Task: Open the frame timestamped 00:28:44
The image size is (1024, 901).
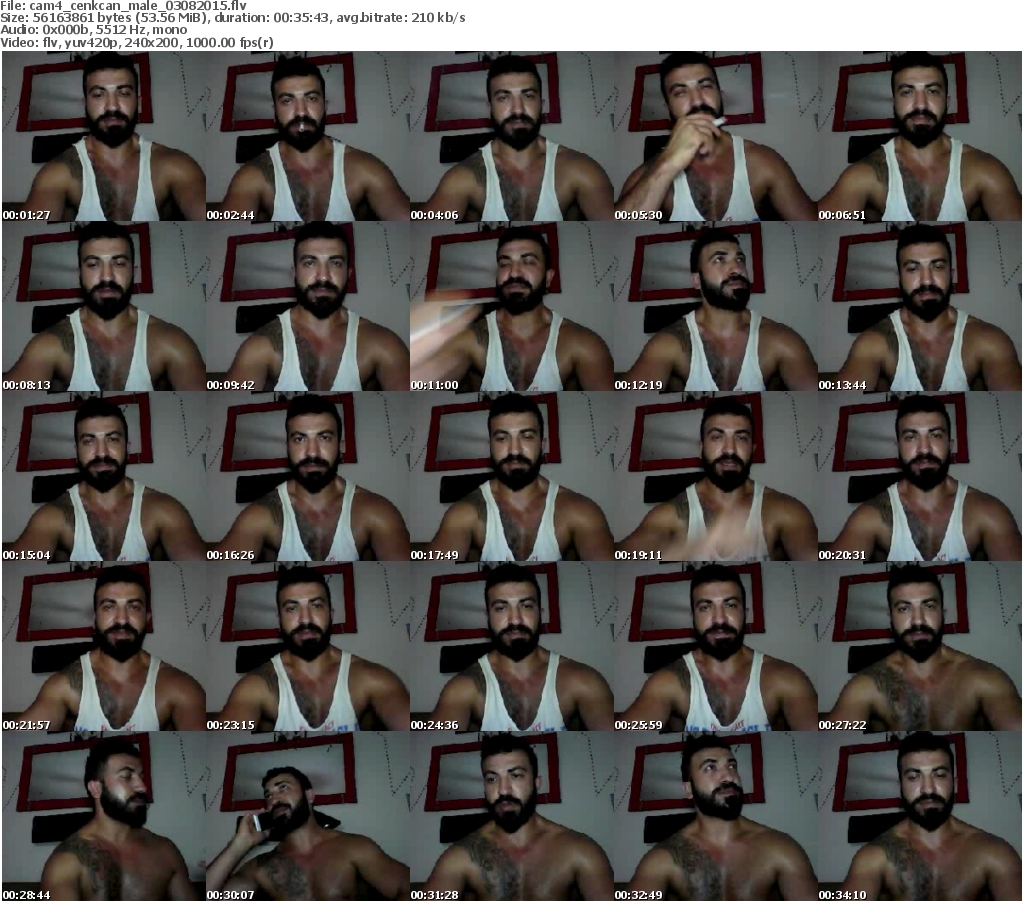Action: 104,816
